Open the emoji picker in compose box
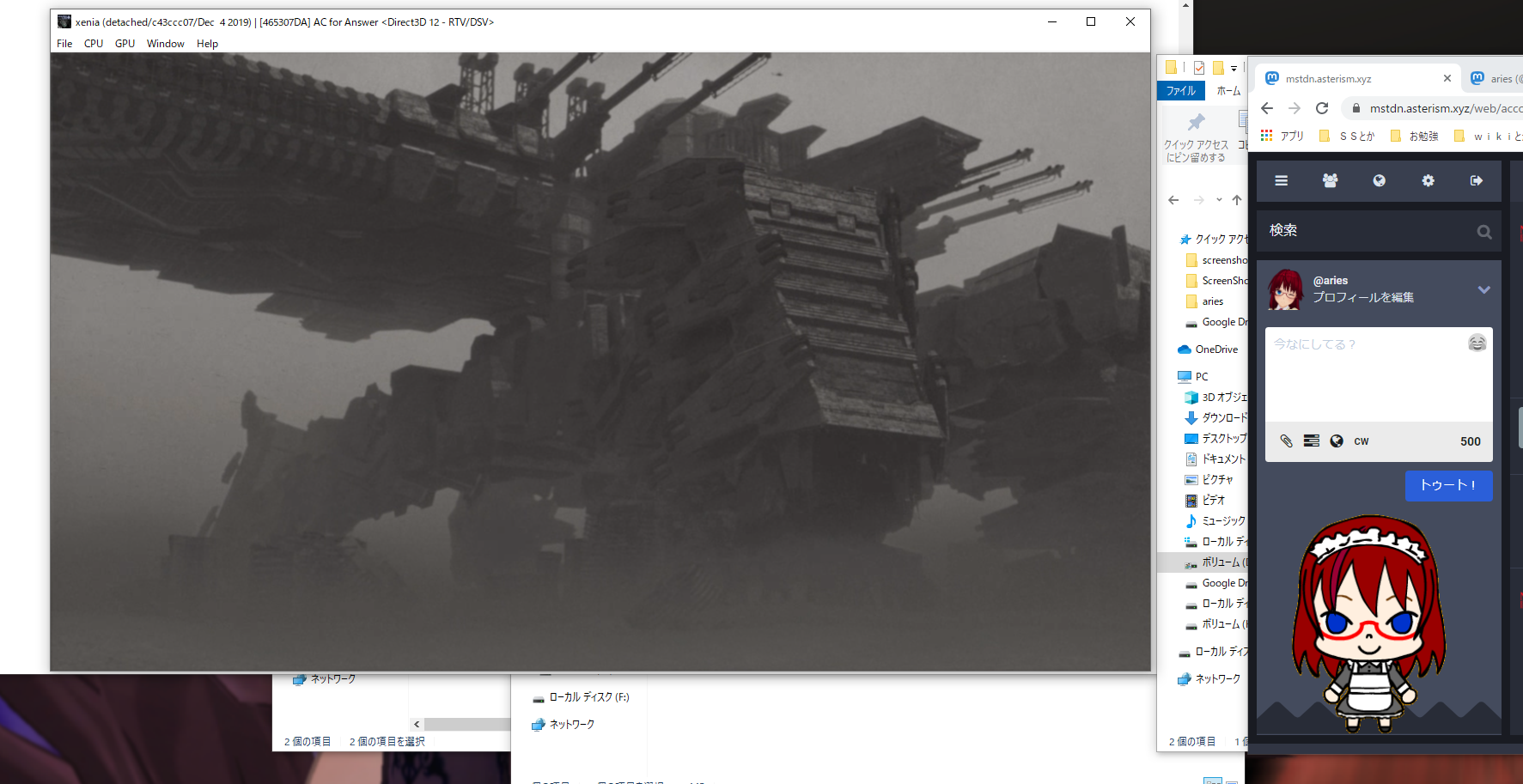 tap(1477, 343)
